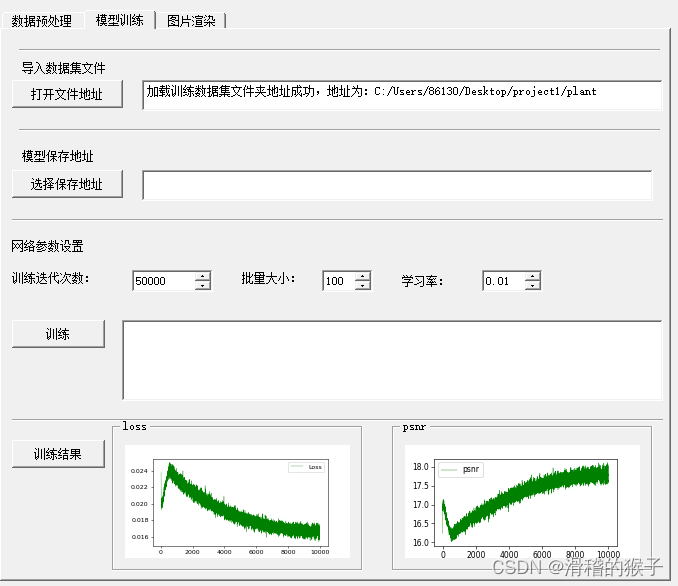678x586 pixels.
Task: Click the 学习率 value field showing 0.01
Action: pyautogui.click(x=504, y=281)
